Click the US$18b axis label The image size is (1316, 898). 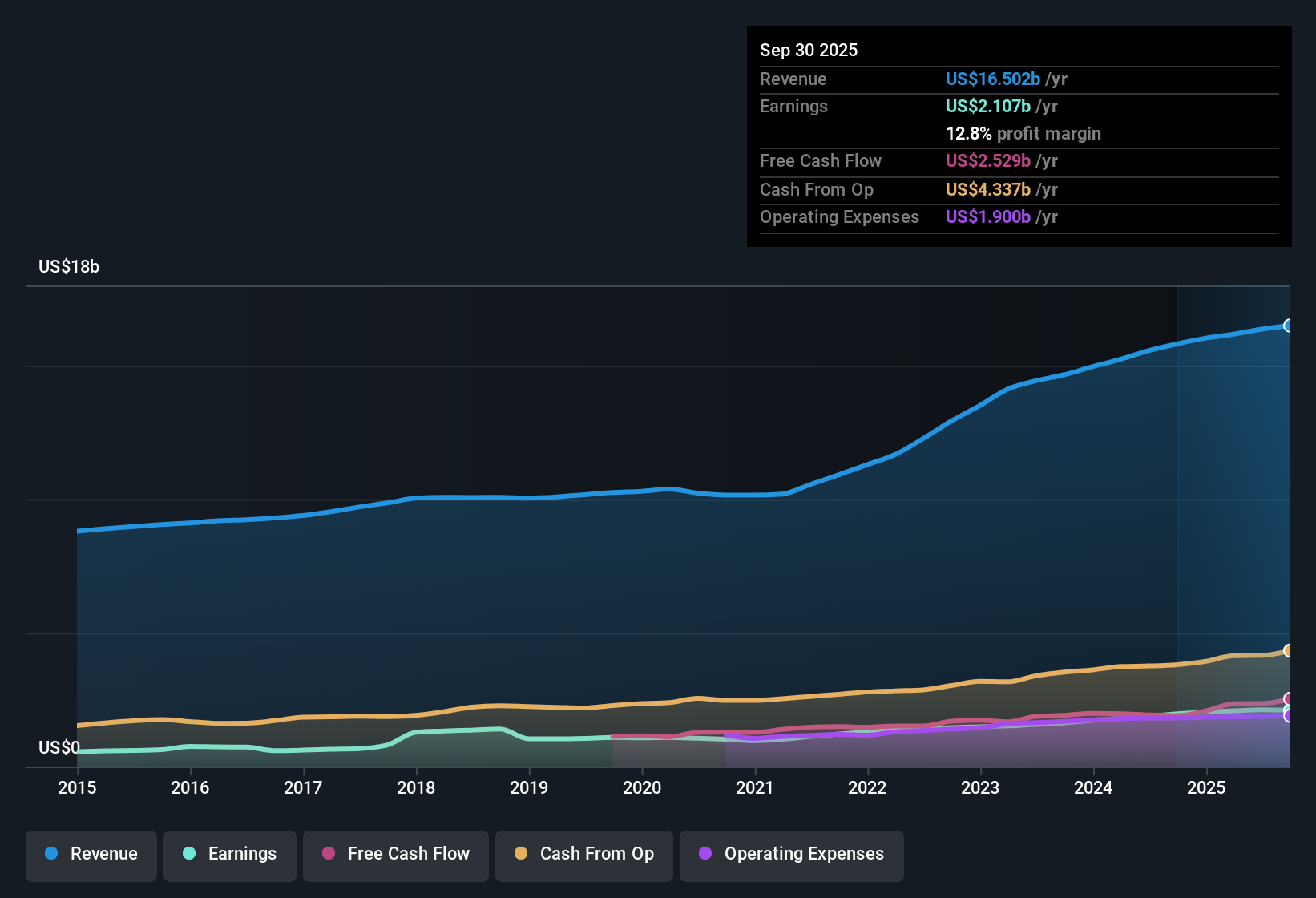point(69,266)
